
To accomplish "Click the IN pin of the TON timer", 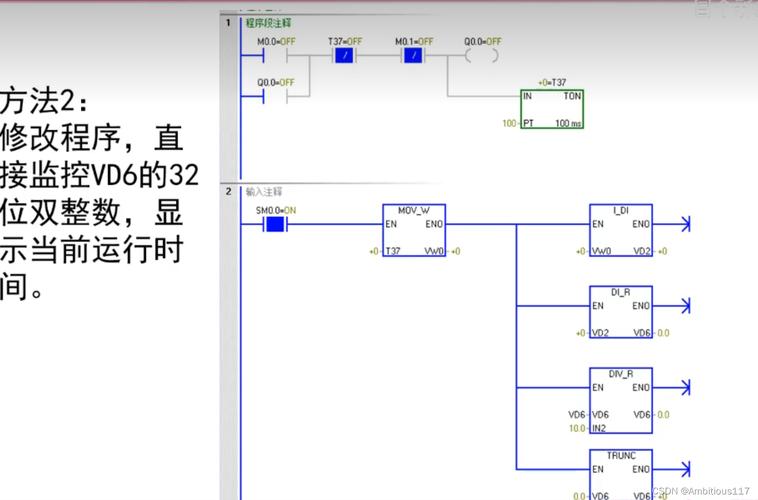I will click(527, 96).
